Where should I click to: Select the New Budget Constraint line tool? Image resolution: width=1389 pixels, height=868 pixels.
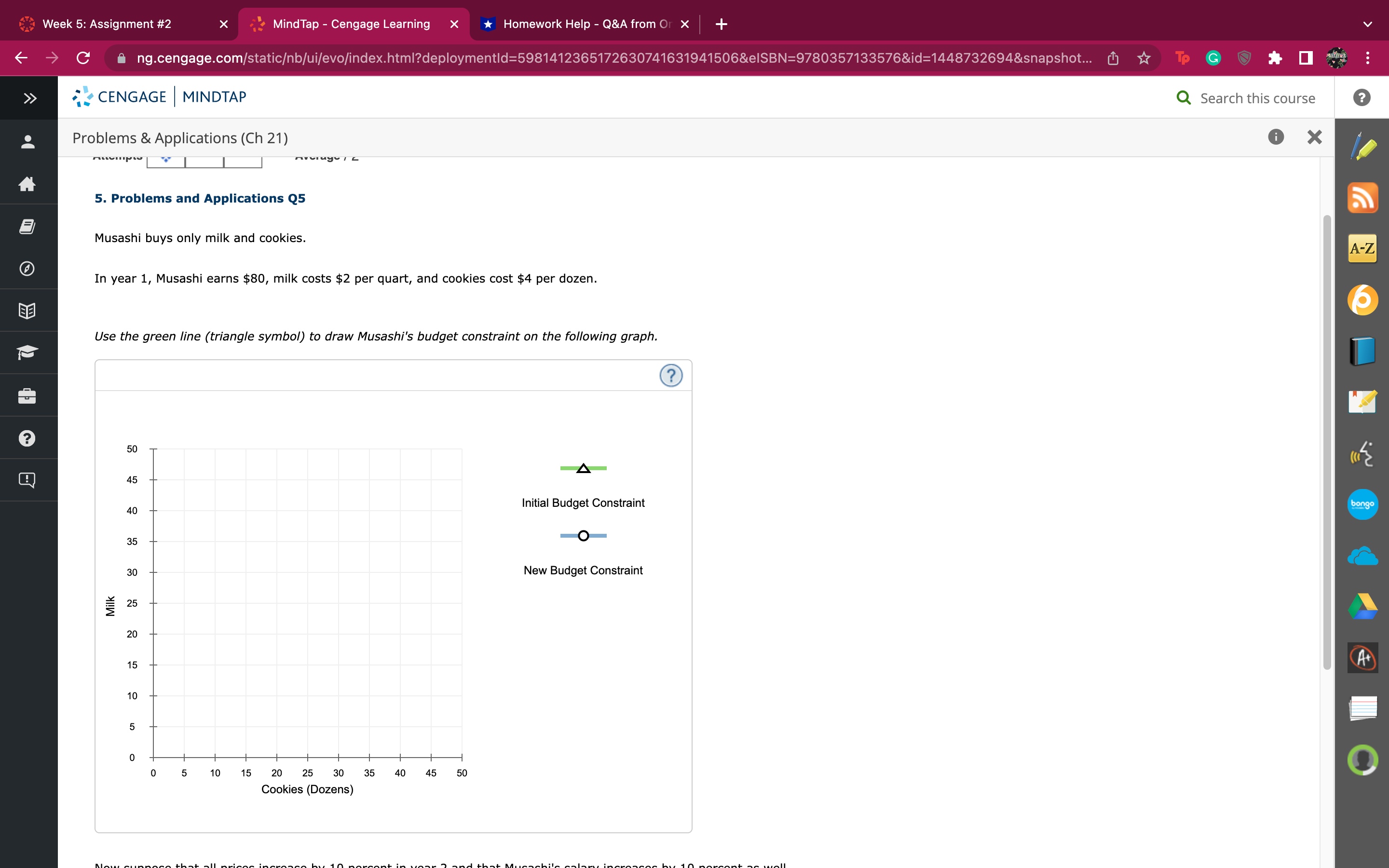tap(583, 536)
